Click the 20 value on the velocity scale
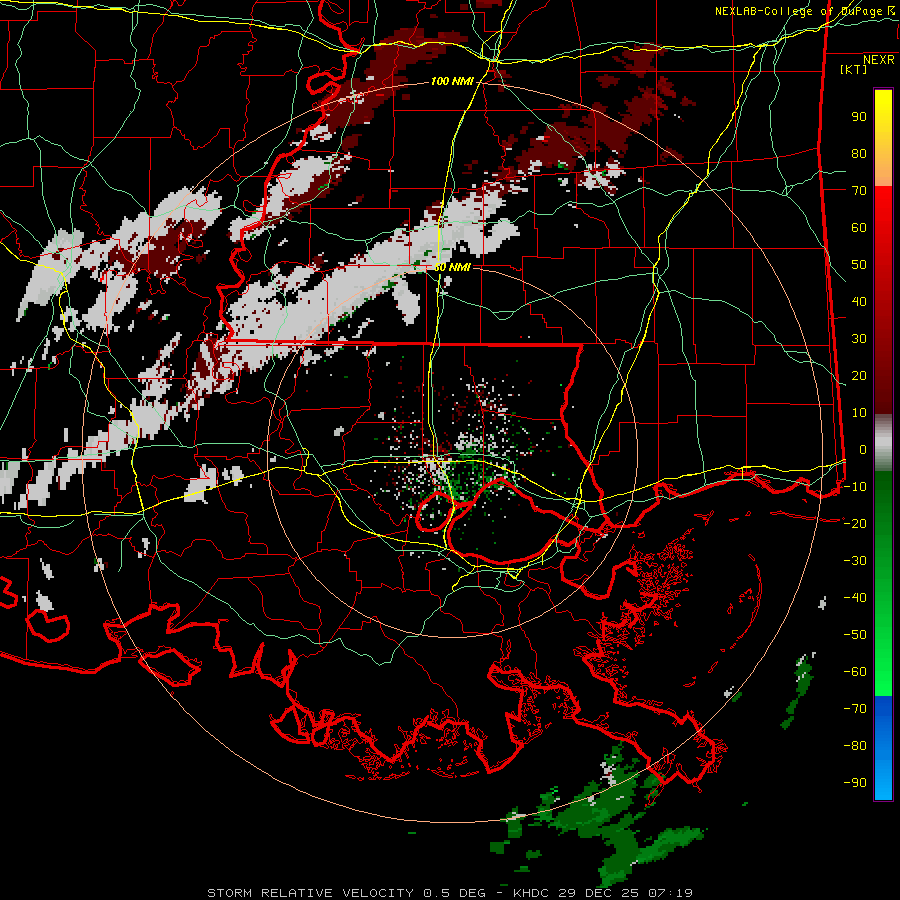 pyautogui.click(x=859, y=375)
